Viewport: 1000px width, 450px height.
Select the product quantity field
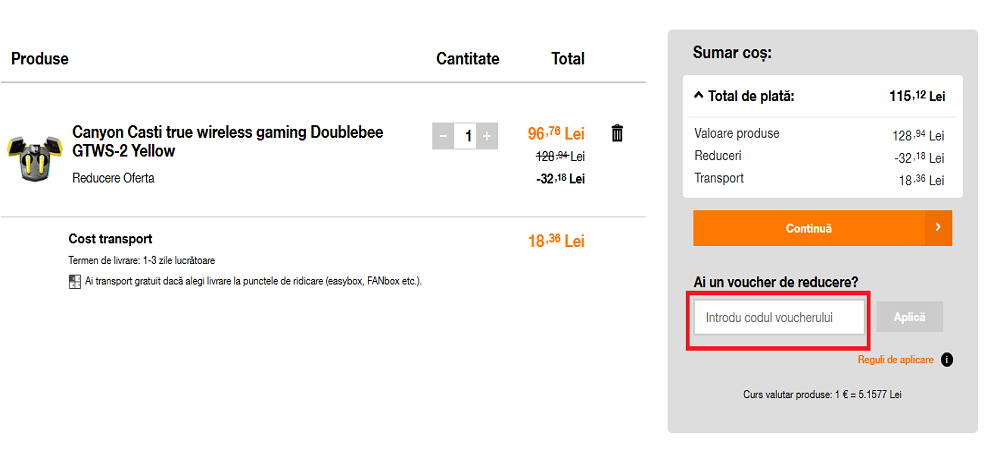coord(465,136)
